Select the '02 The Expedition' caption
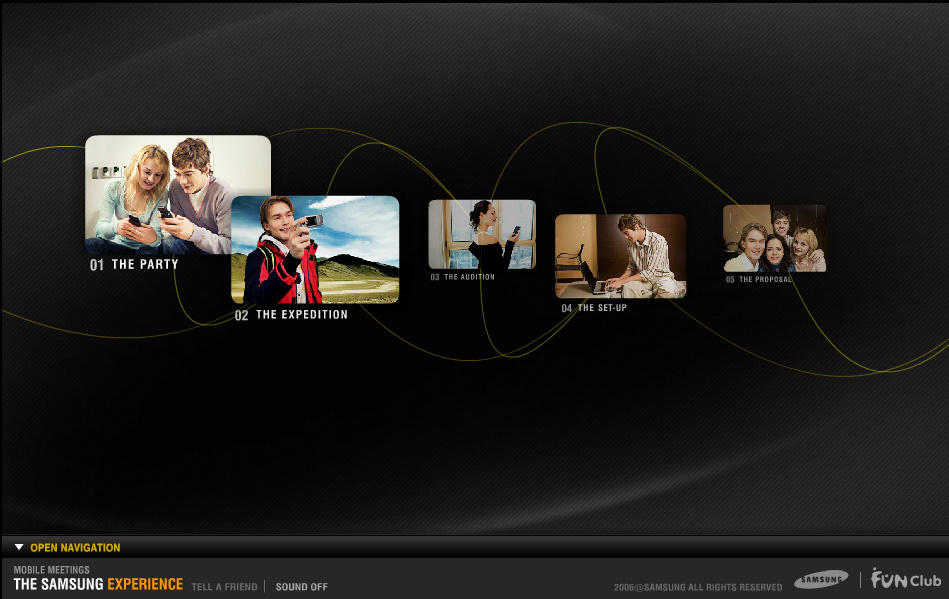The image size is (949, 599). click(x=291, y=315)
